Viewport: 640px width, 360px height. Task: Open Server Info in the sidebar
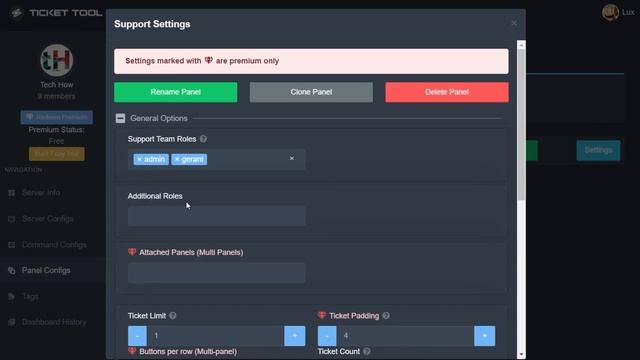click(41, 193)
